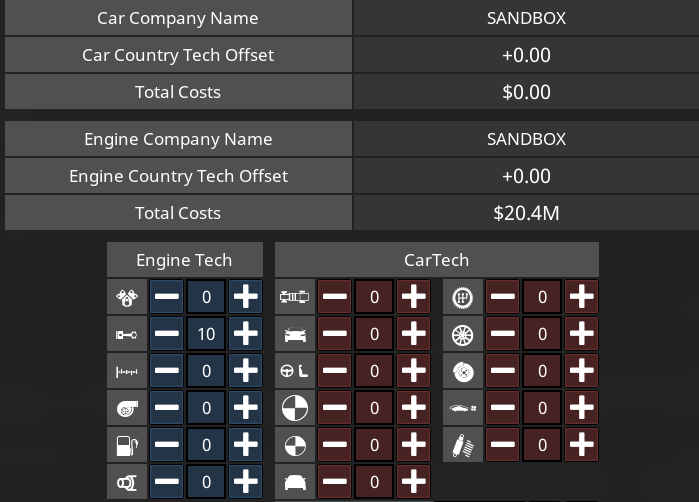Viewport: 699px width, 502px height.
Task: Decrease the exhaust tech value
Action: coord(167,482)
